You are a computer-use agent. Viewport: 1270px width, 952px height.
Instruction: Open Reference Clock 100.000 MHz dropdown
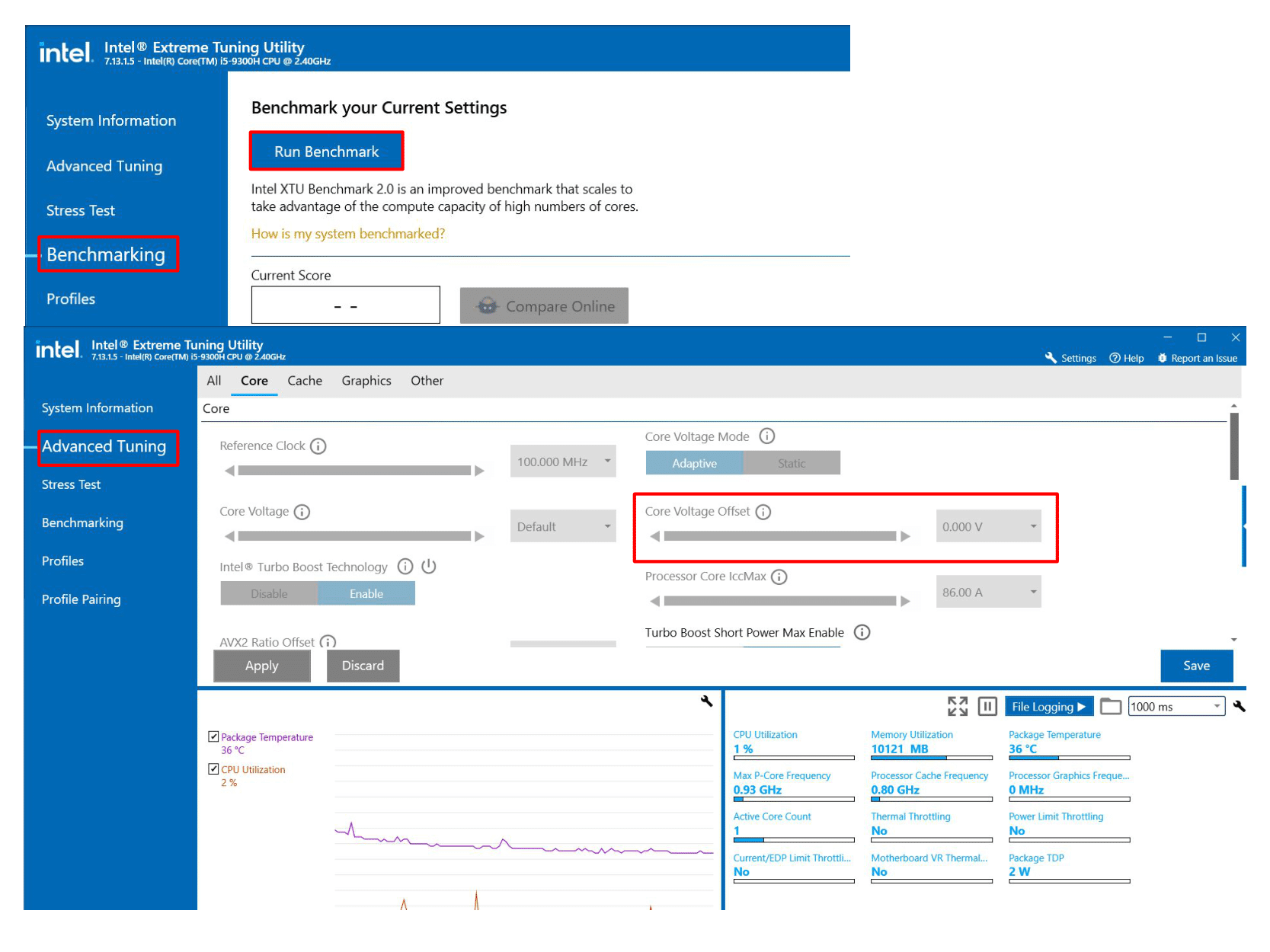click(563, 461)
